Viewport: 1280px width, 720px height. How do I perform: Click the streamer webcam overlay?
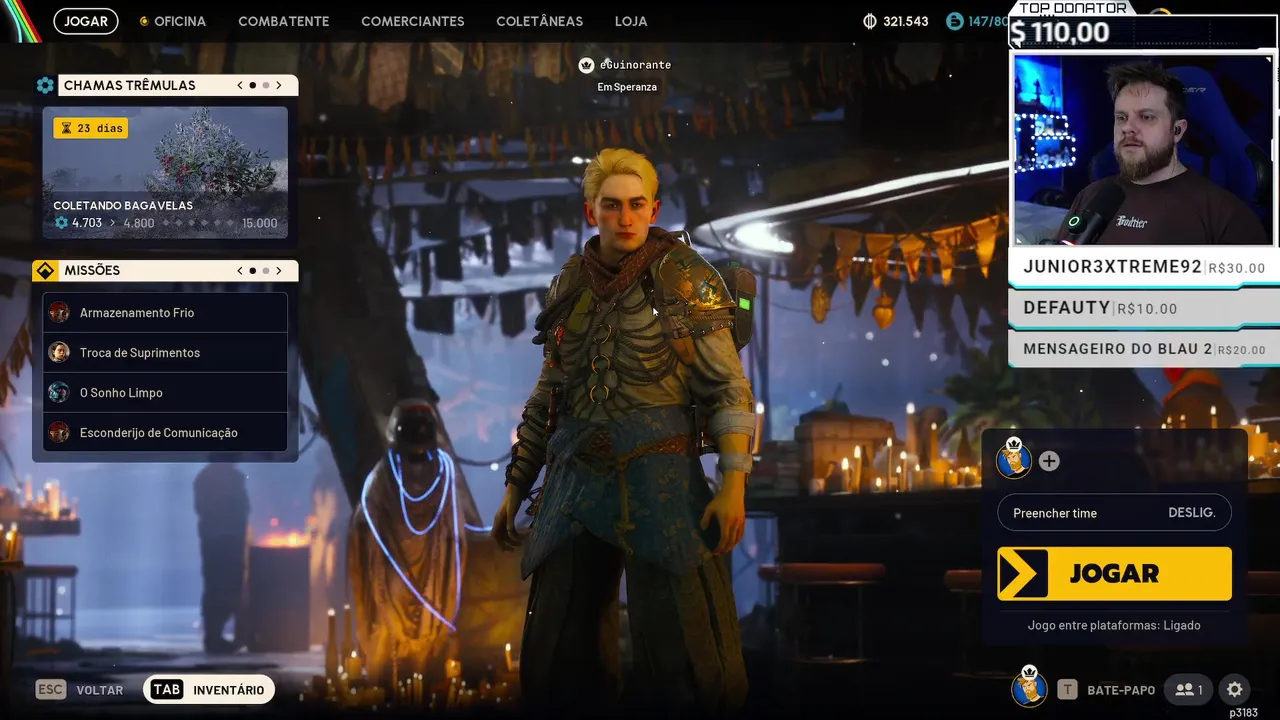pyautogui.click(x=1144, y=149)
